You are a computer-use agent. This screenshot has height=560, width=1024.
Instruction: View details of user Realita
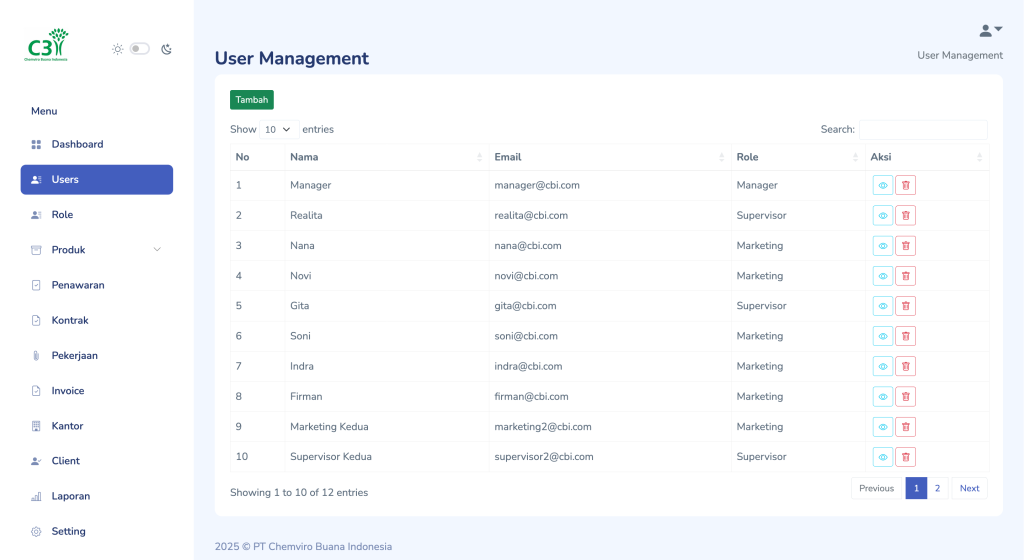[x=882, y=216]
